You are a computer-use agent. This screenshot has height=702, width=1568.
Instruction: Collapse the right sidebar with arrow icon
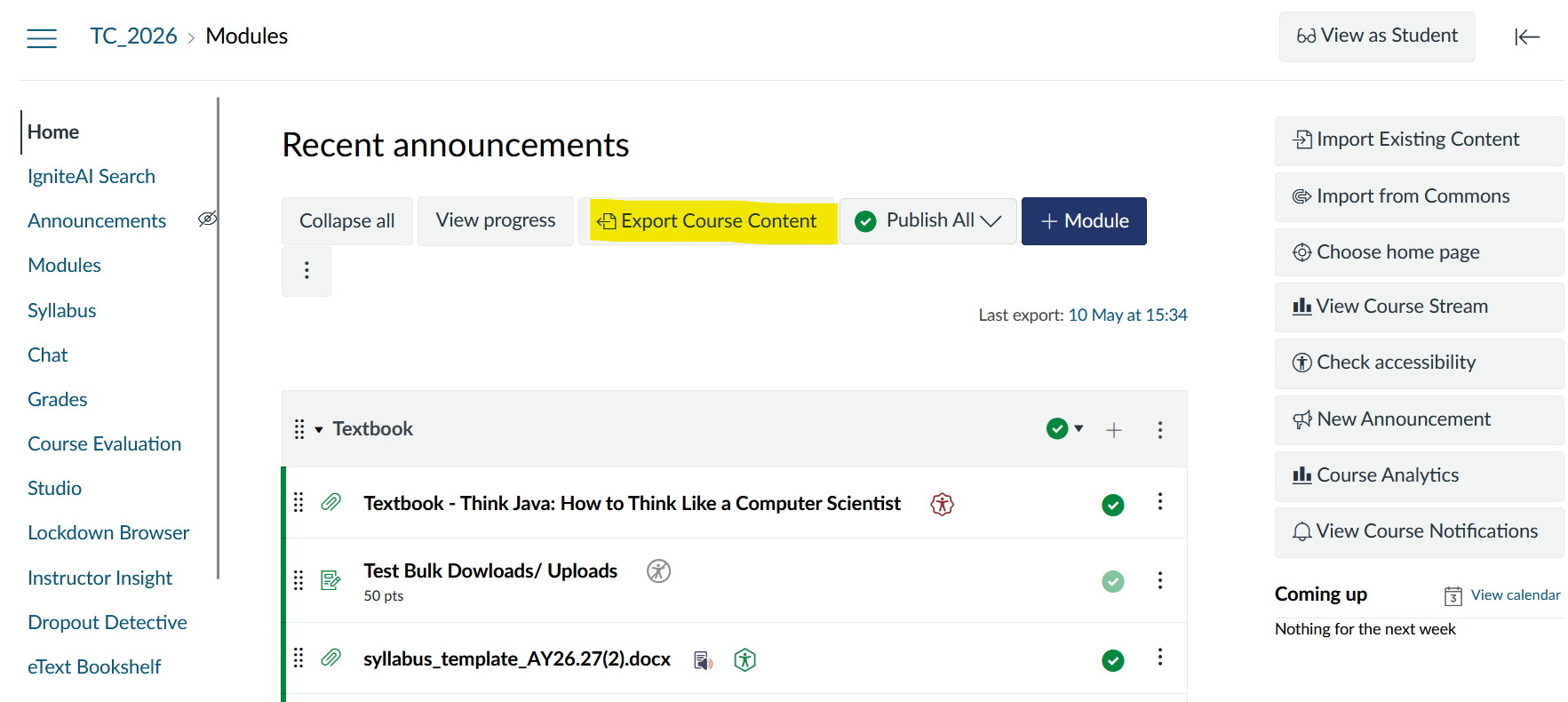pyautogui.click(x=1527, y=36)
